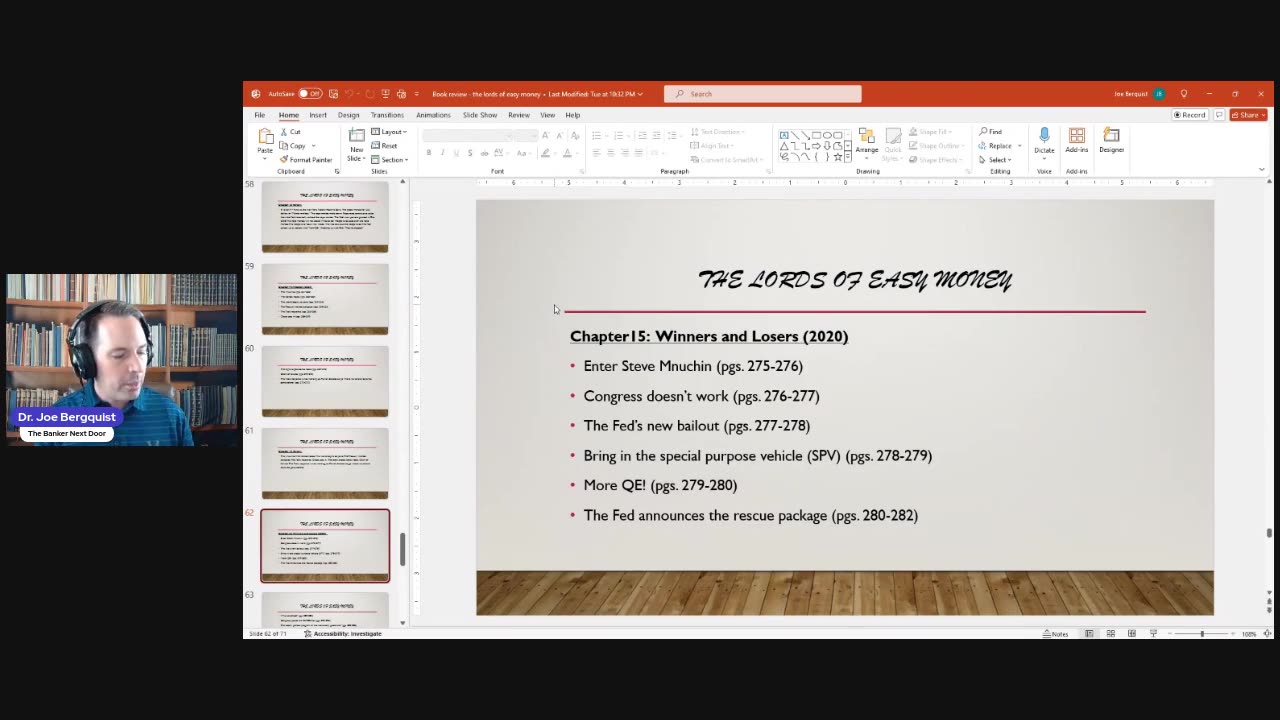This screenshot has width=1280, height=720.
Task: Toggle the AutoSave switch
Action: click(x=310, y=94)
